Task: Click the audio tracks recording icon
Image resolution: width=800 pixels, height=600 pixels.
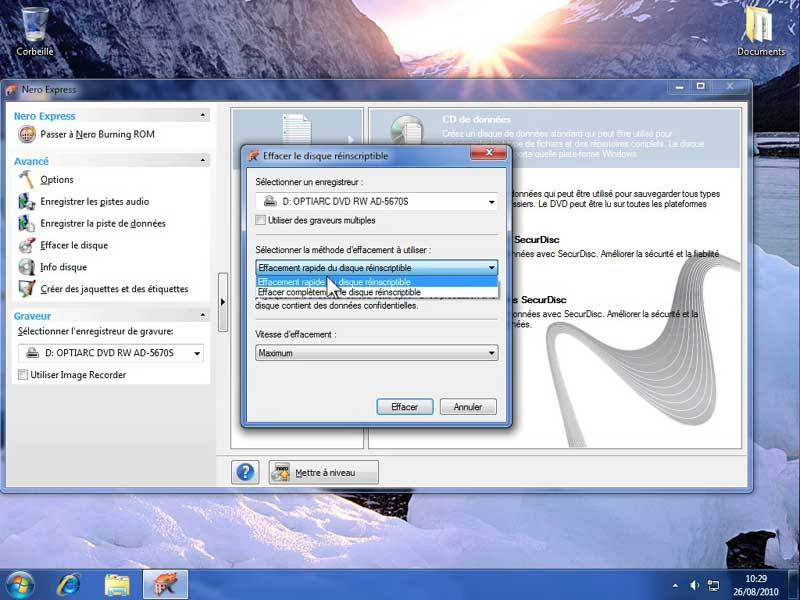Action: click(x=27, y=202)
